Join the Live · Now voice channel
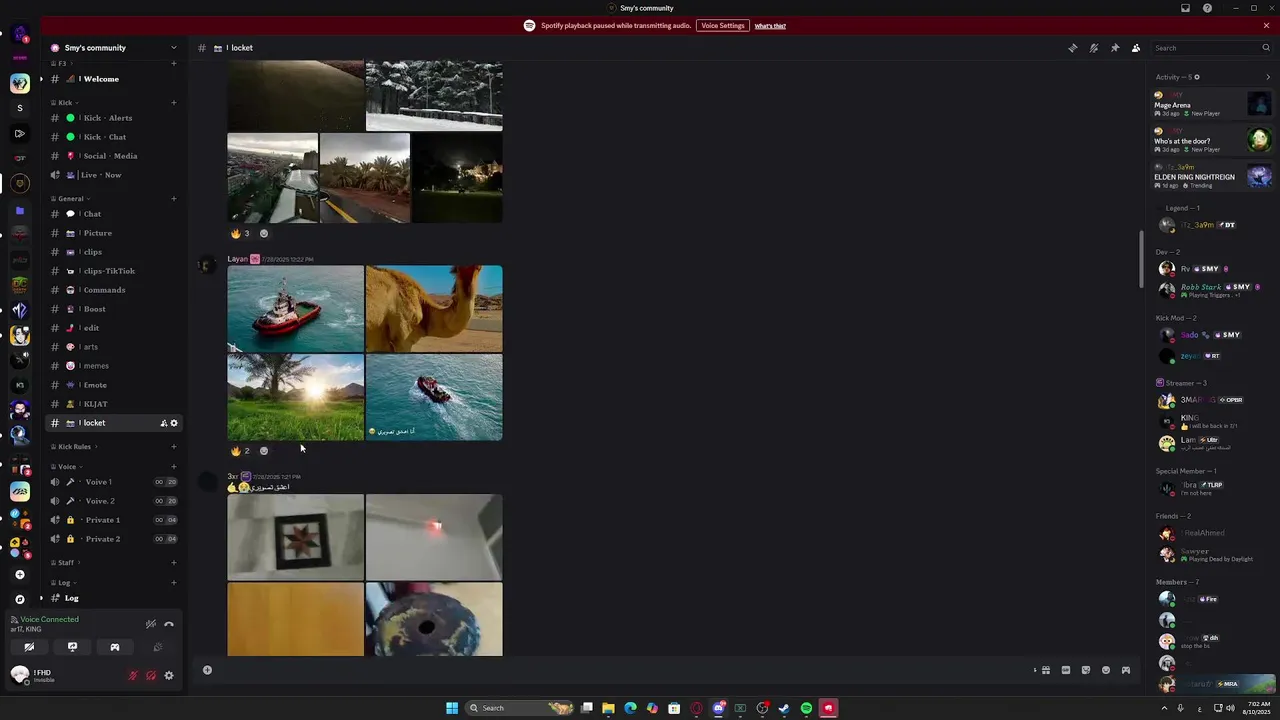This screenshot has width=1280, height=720. pyautogui.click(x=113, y=175)
